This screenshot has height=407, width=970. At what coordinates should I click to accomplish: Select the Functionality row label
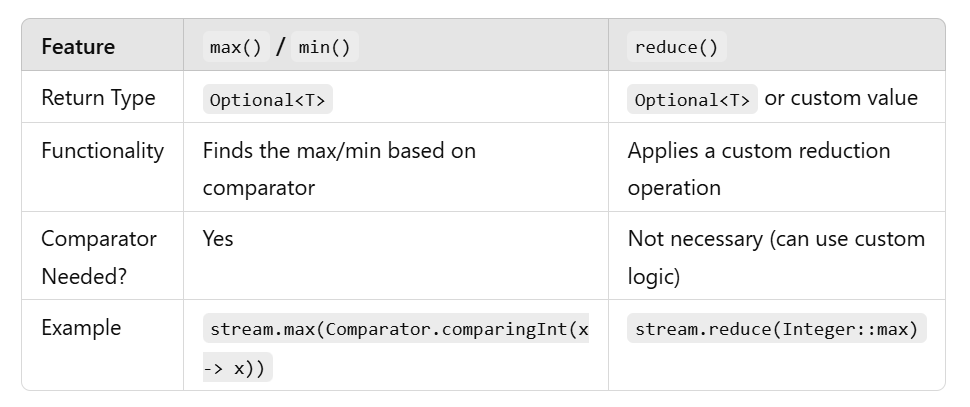click(102, 151)
